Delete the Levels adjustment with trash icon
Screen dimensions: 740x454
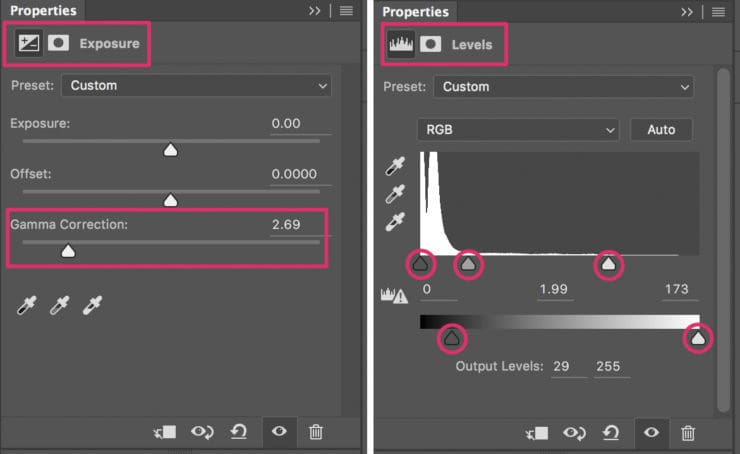click(x=688, y=432)
